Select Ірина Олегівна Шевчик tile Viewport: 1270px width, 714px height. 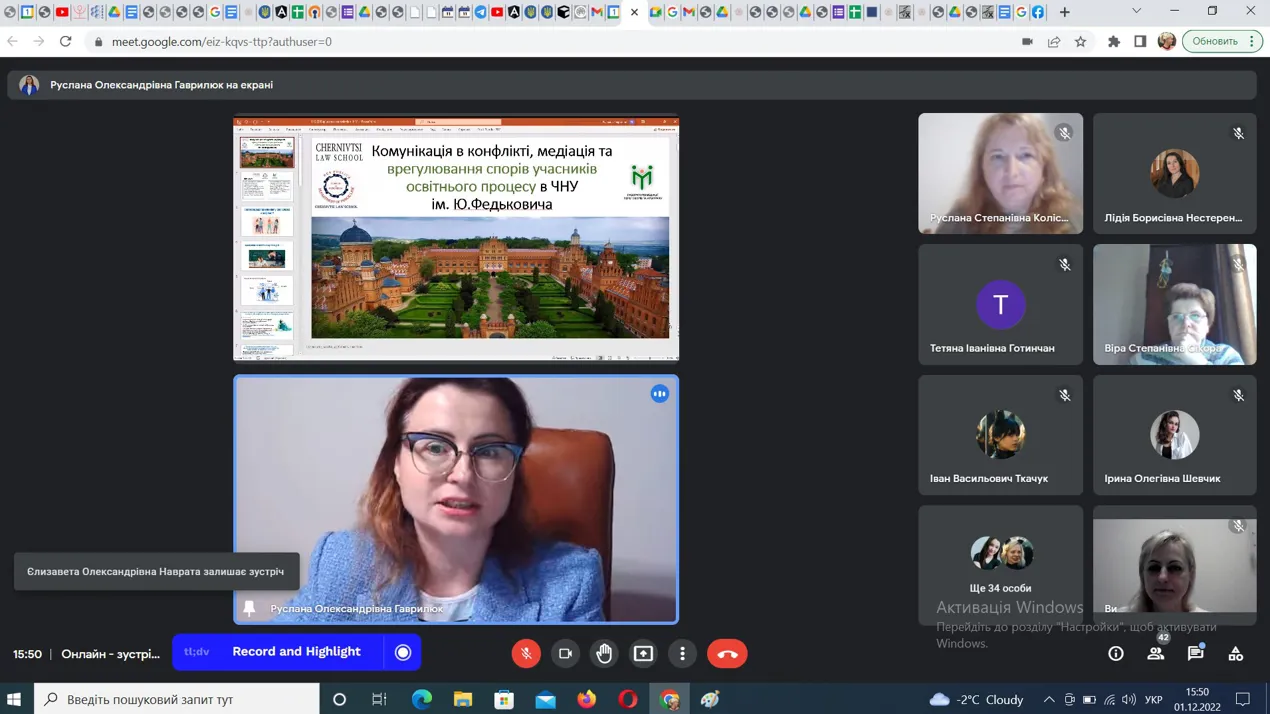click(x=1174, y=434)
